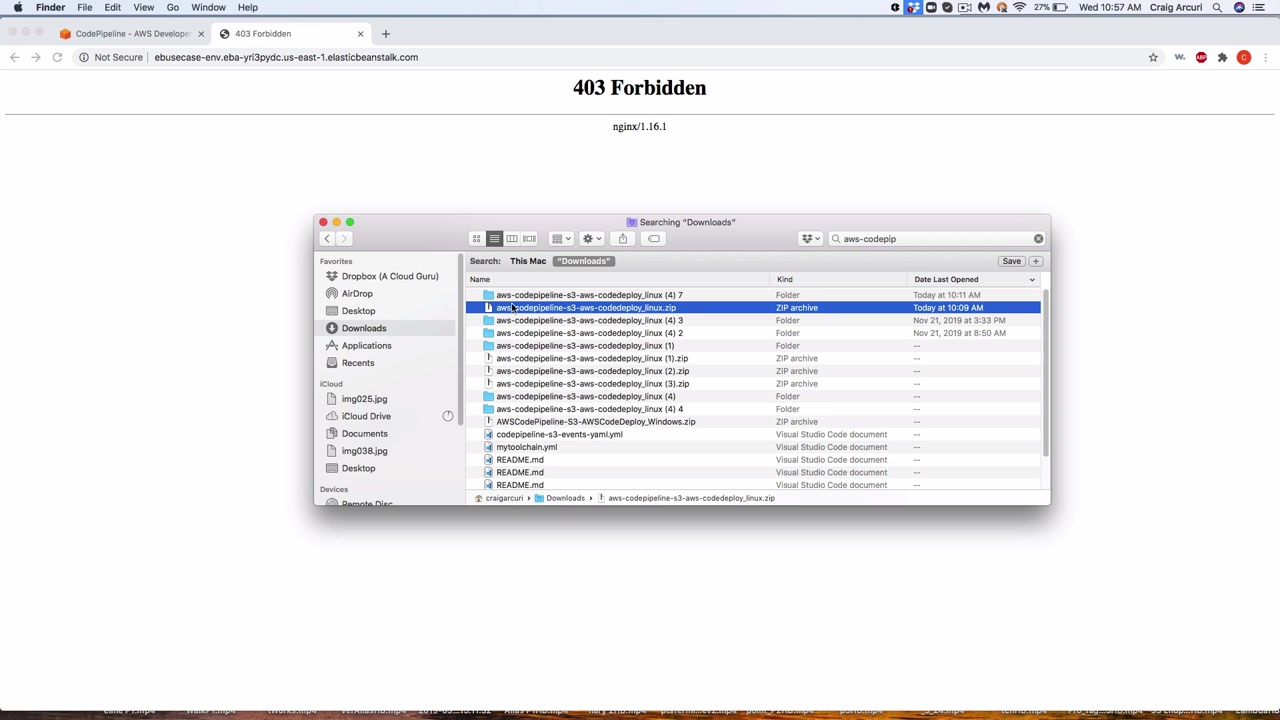Switch Finder to icon view
Image resolution: width=1280 pixels, height=720 pixels.
(x=477, y=239)
